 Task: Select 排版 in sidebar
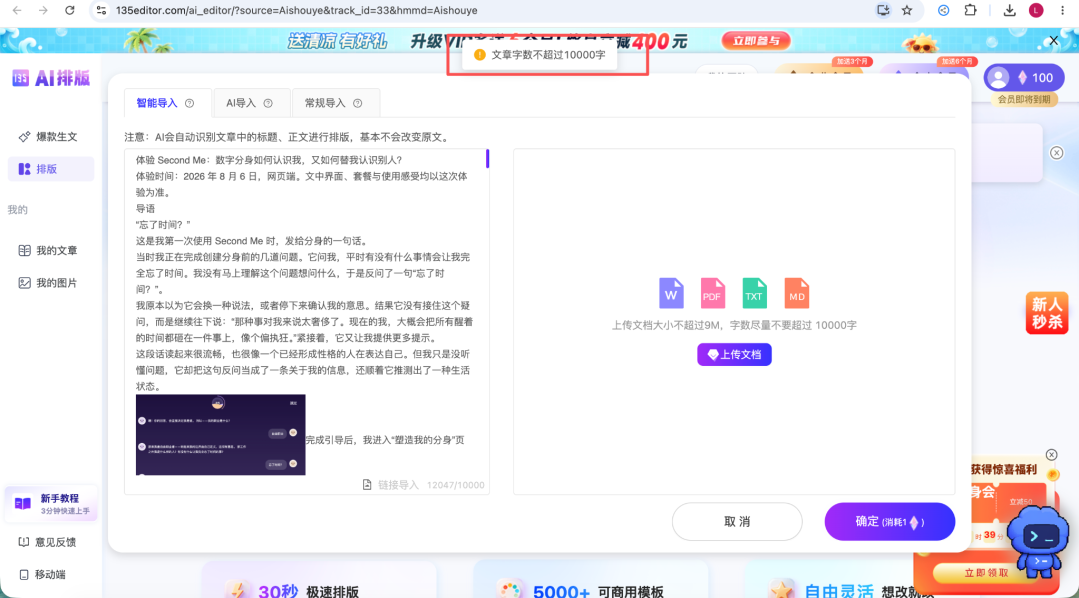tap(51, 169)
